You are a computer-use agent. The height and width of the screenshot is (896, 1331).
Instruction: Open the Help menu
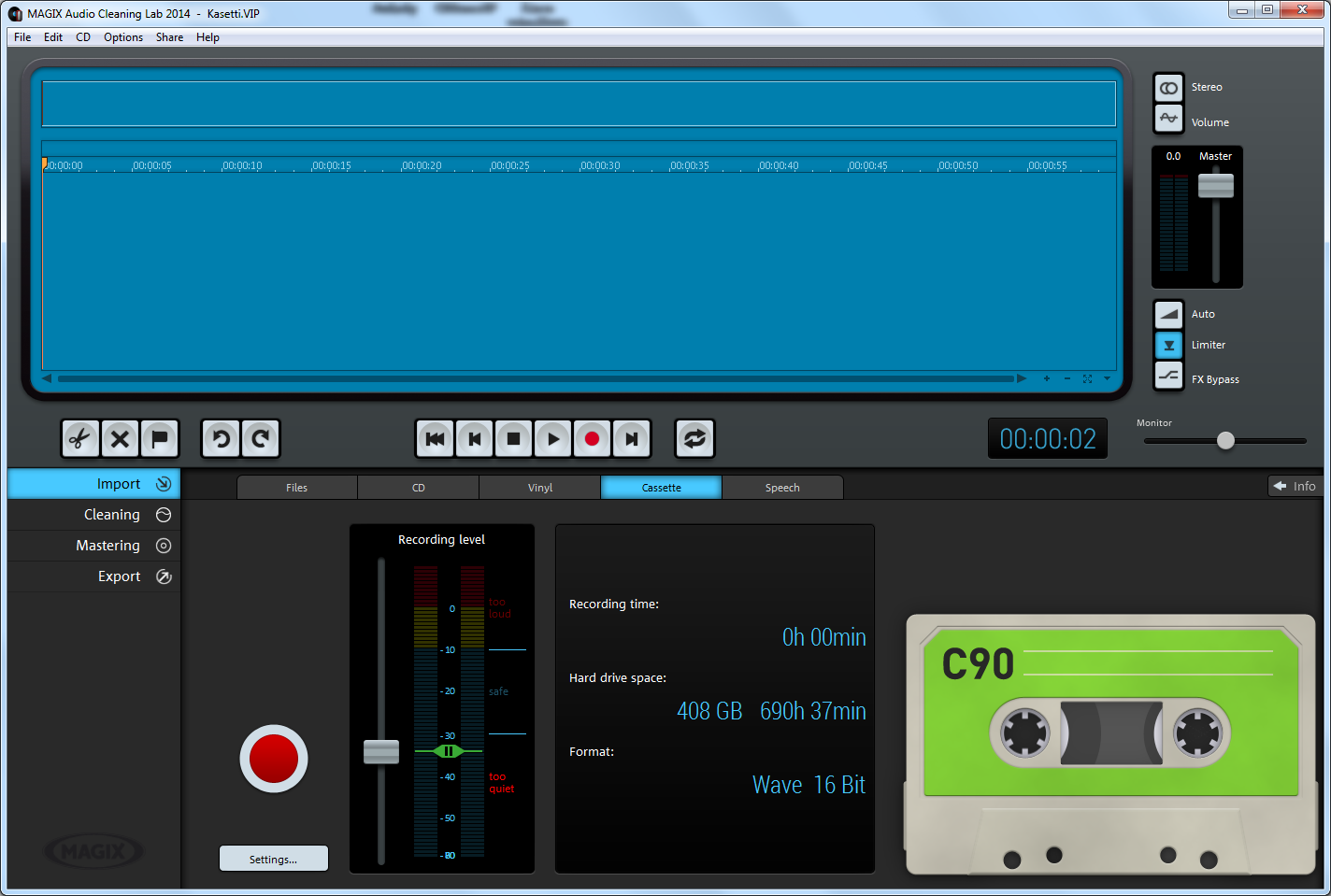208,37
